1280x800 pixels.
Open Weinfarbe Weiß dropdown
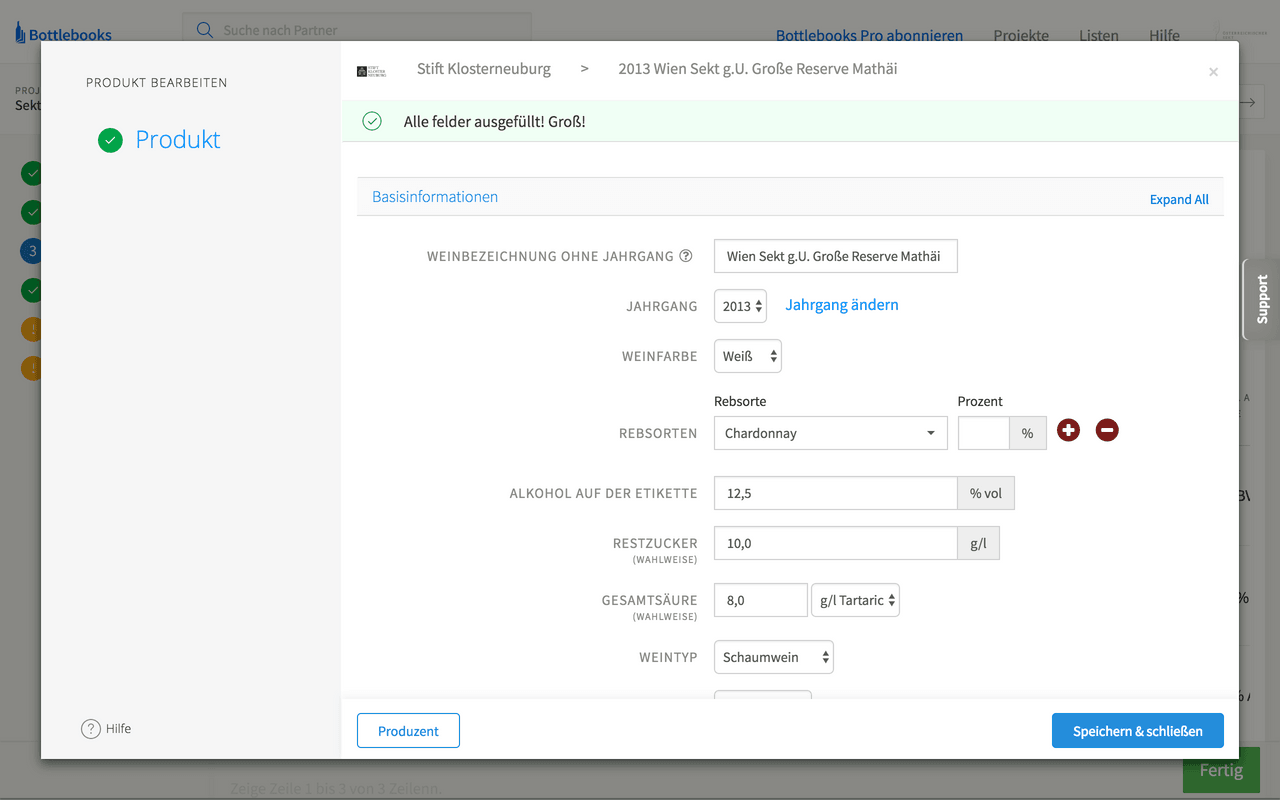747,356
